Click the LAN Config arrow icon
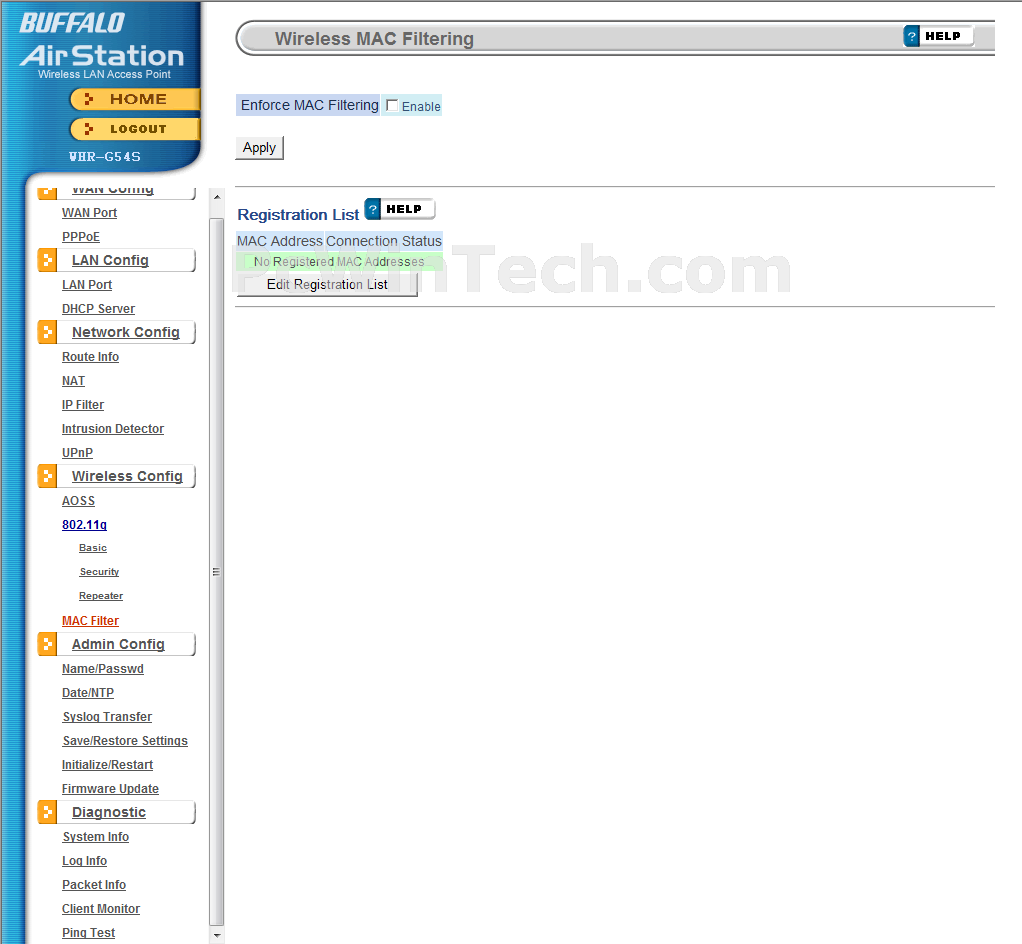Viewport: 1022px width, 944px height. (47, 260)
